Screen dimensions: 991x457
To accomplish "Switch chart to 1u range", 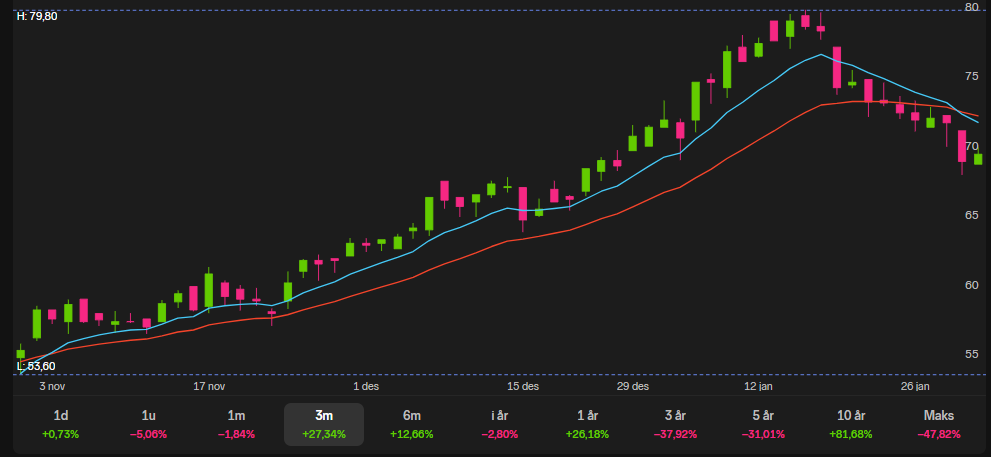I will [x=149, y=424].
